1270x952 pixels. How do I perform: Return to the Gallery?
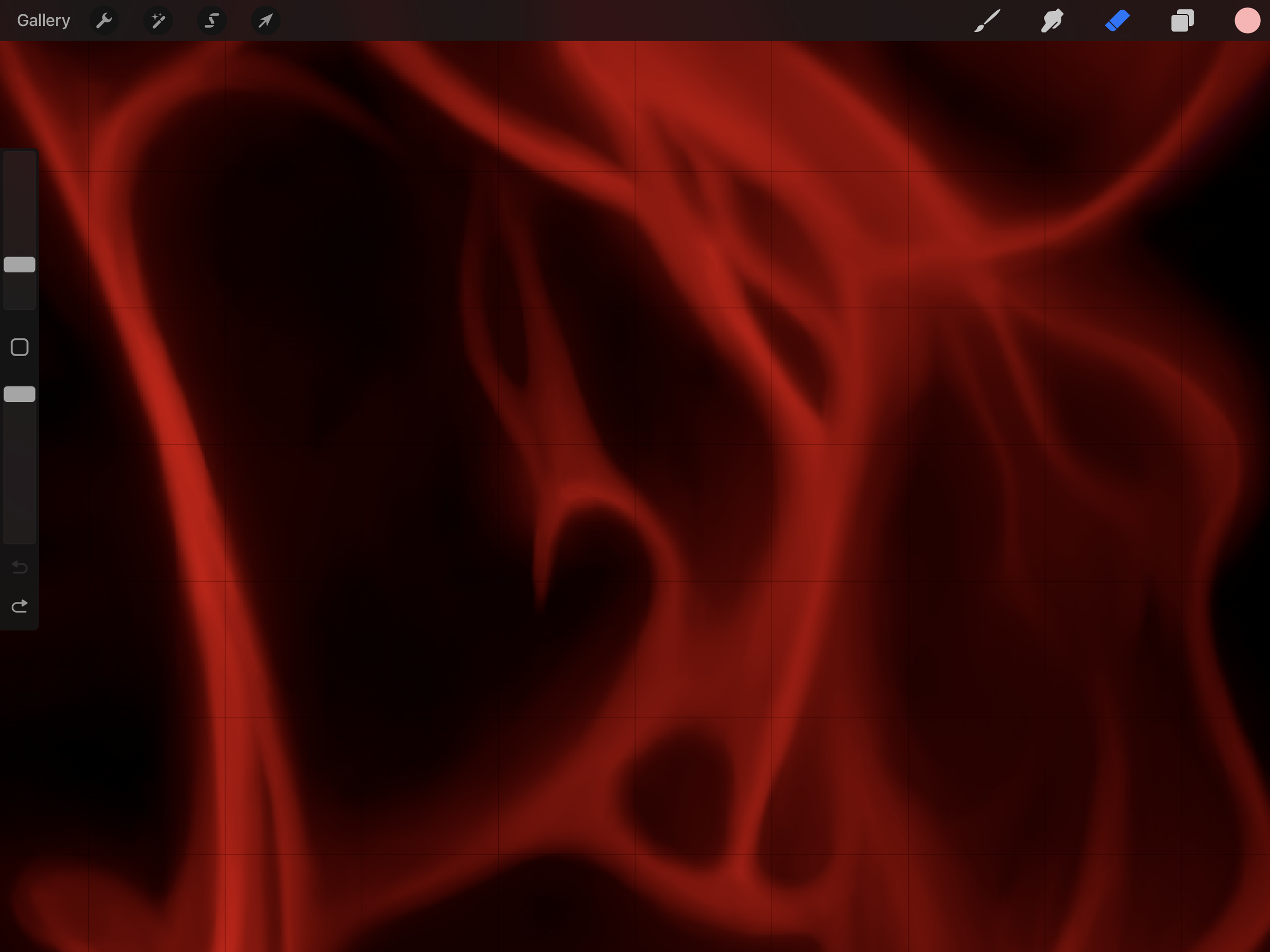click(43, 21)
